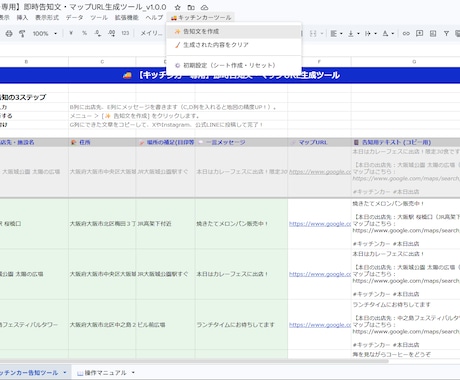Select cell JR高架下付近

pyautogui.click(x=165, y=224)
